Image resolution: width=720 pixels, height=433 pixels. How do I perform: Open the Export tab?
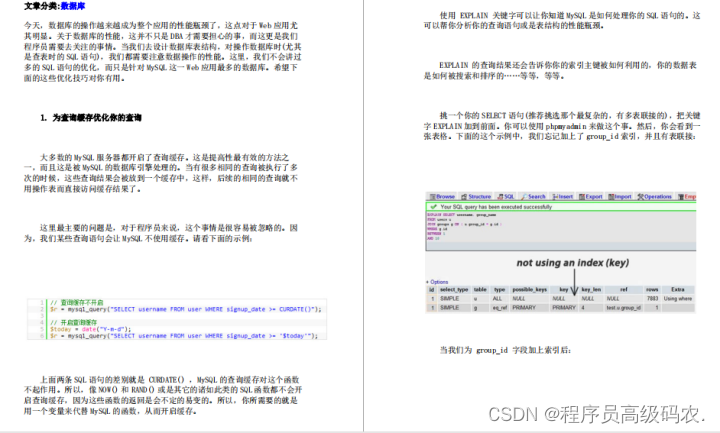pos(591,197)
